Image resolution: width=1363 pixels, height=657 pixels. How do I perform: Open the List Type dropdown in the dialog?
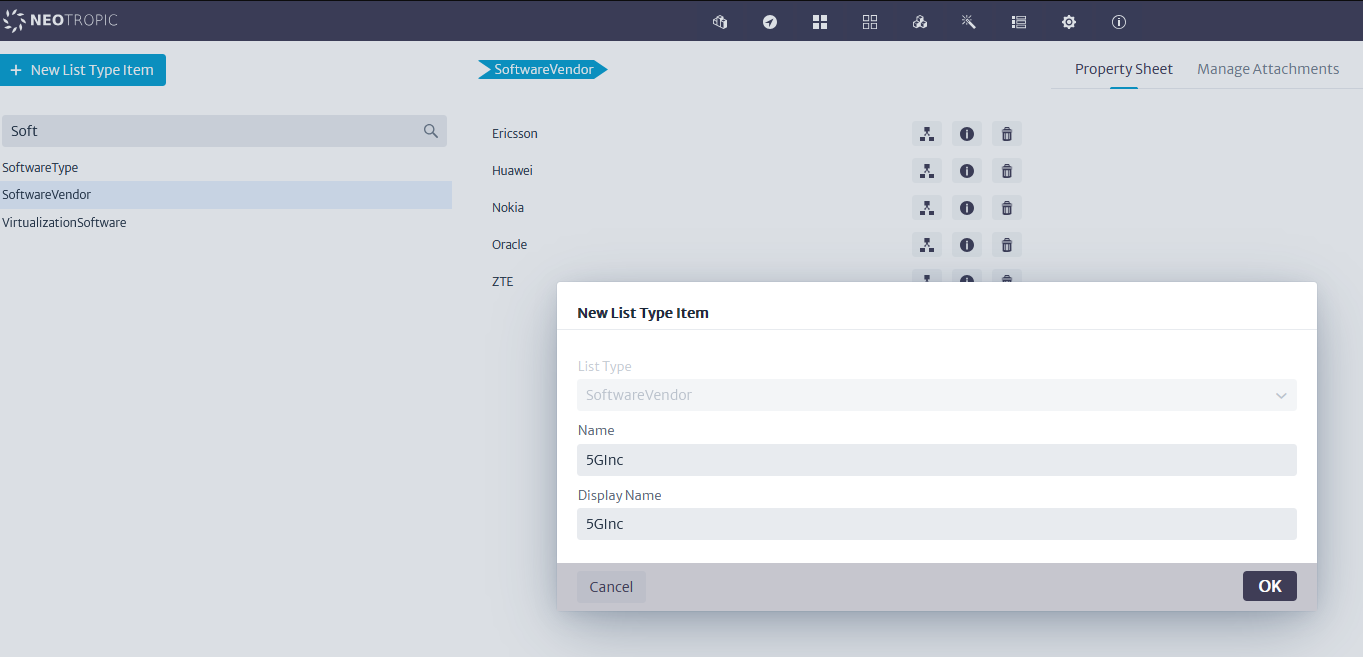coord(1281,395)
